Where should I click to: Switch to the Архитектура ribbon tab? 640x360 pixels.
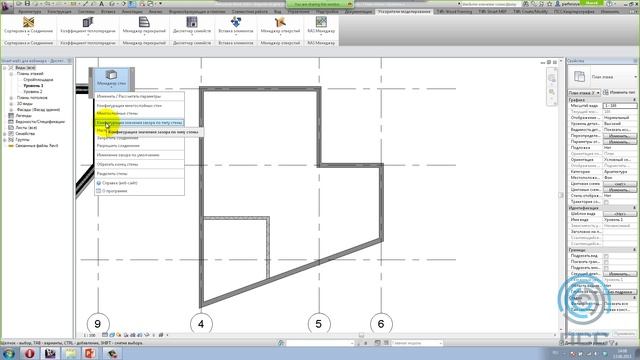(29, 12)
